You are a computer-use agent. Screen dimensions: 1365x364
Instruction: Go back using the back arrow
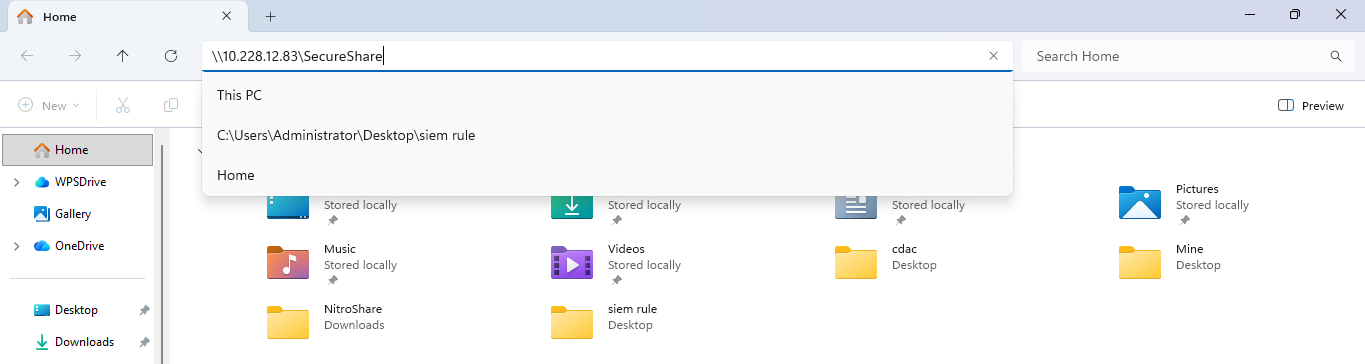tap(27, 56)
